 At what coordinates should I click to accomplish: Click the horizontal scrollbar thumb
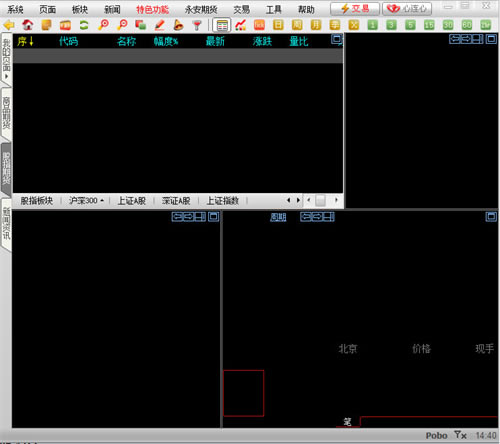(x=321, y=200)
